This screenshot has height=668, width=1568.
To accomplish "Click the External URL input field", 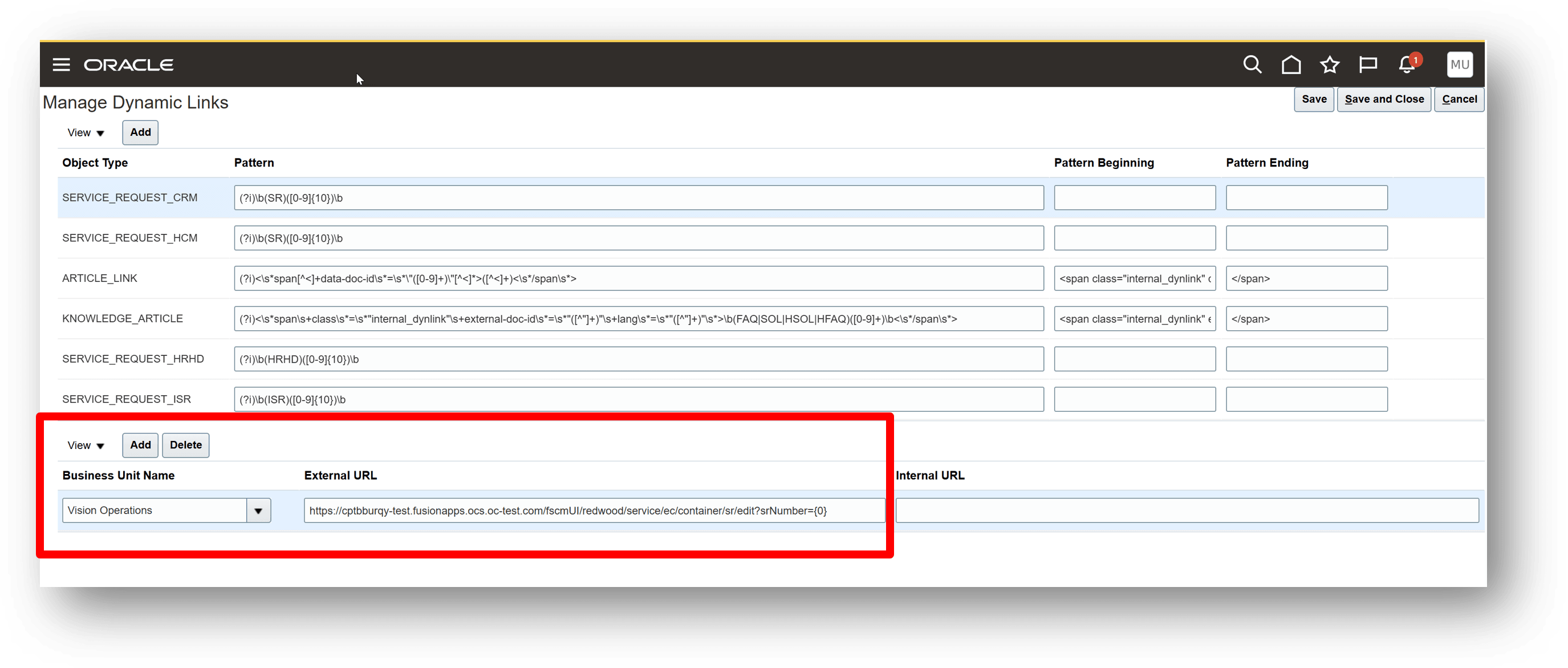I will 594,511.
